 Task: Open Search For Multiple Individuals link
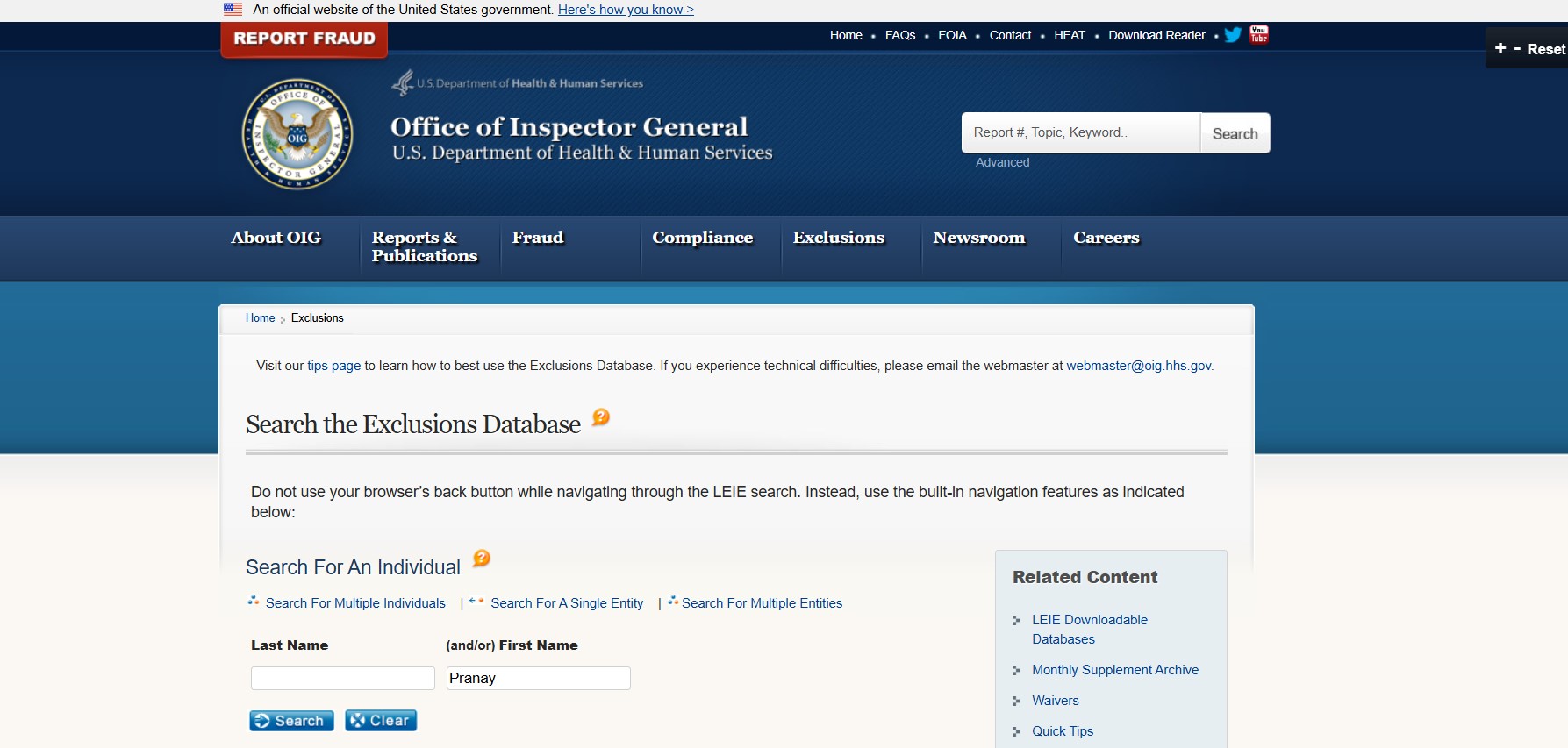coord(355,603)
